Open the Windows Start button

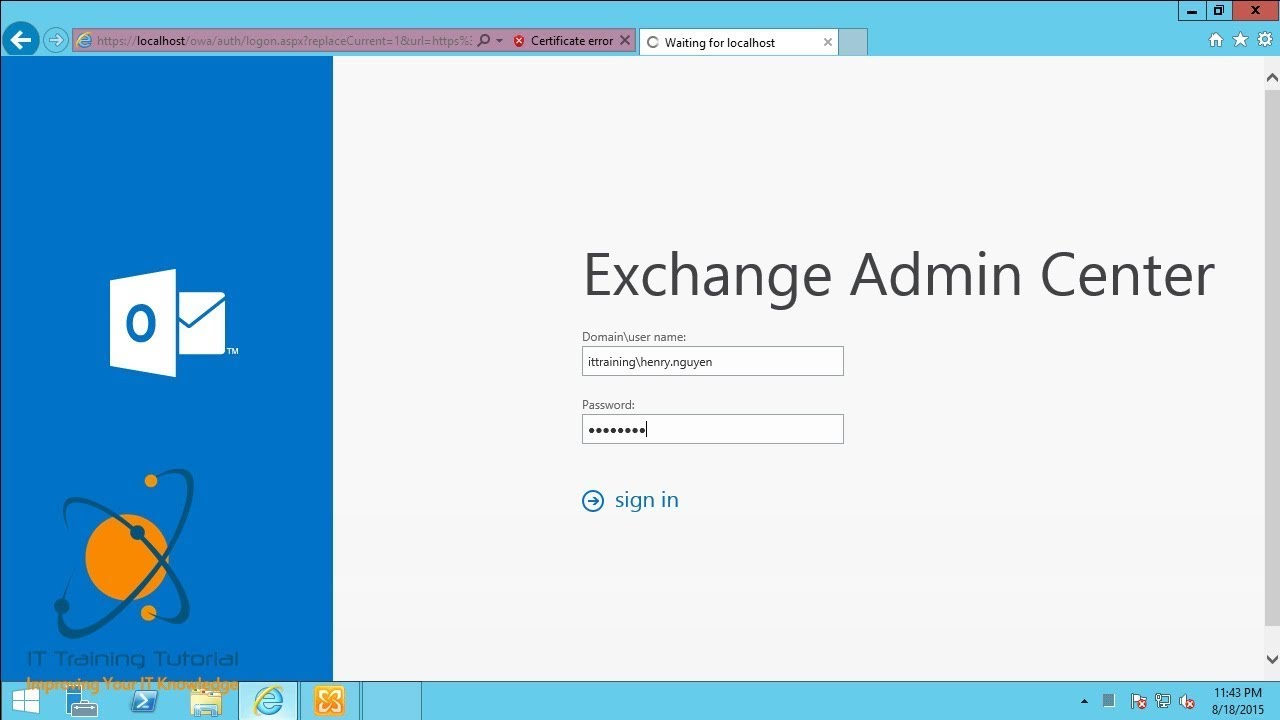[26, 701]
